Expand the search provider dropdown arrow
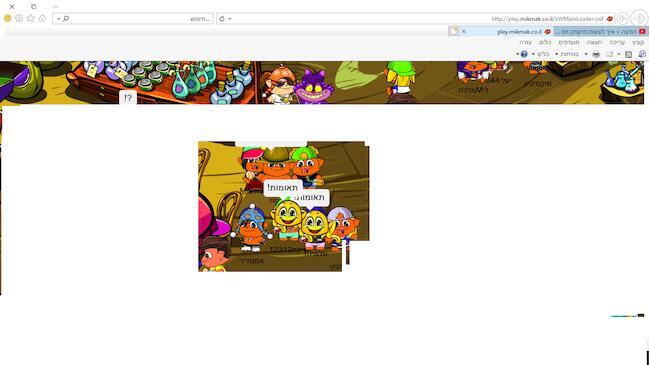The image size is (649, 365). coord(58,19)
